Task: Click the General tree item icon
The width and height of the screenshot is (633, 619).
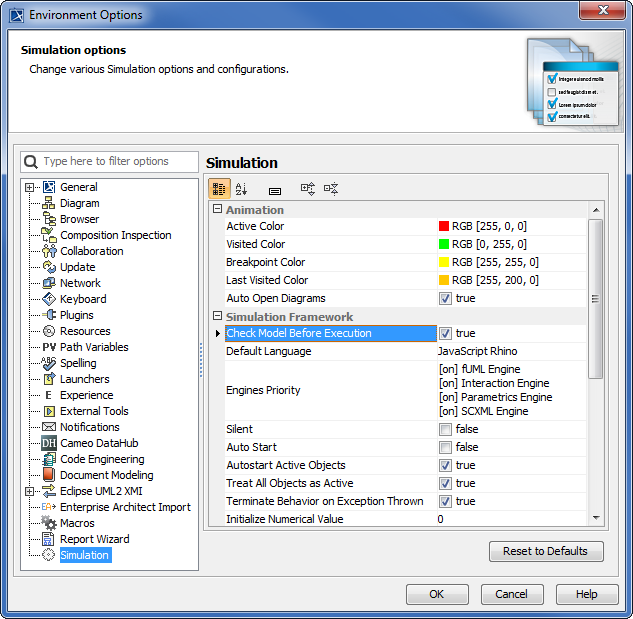Action: tap(49, 187)
